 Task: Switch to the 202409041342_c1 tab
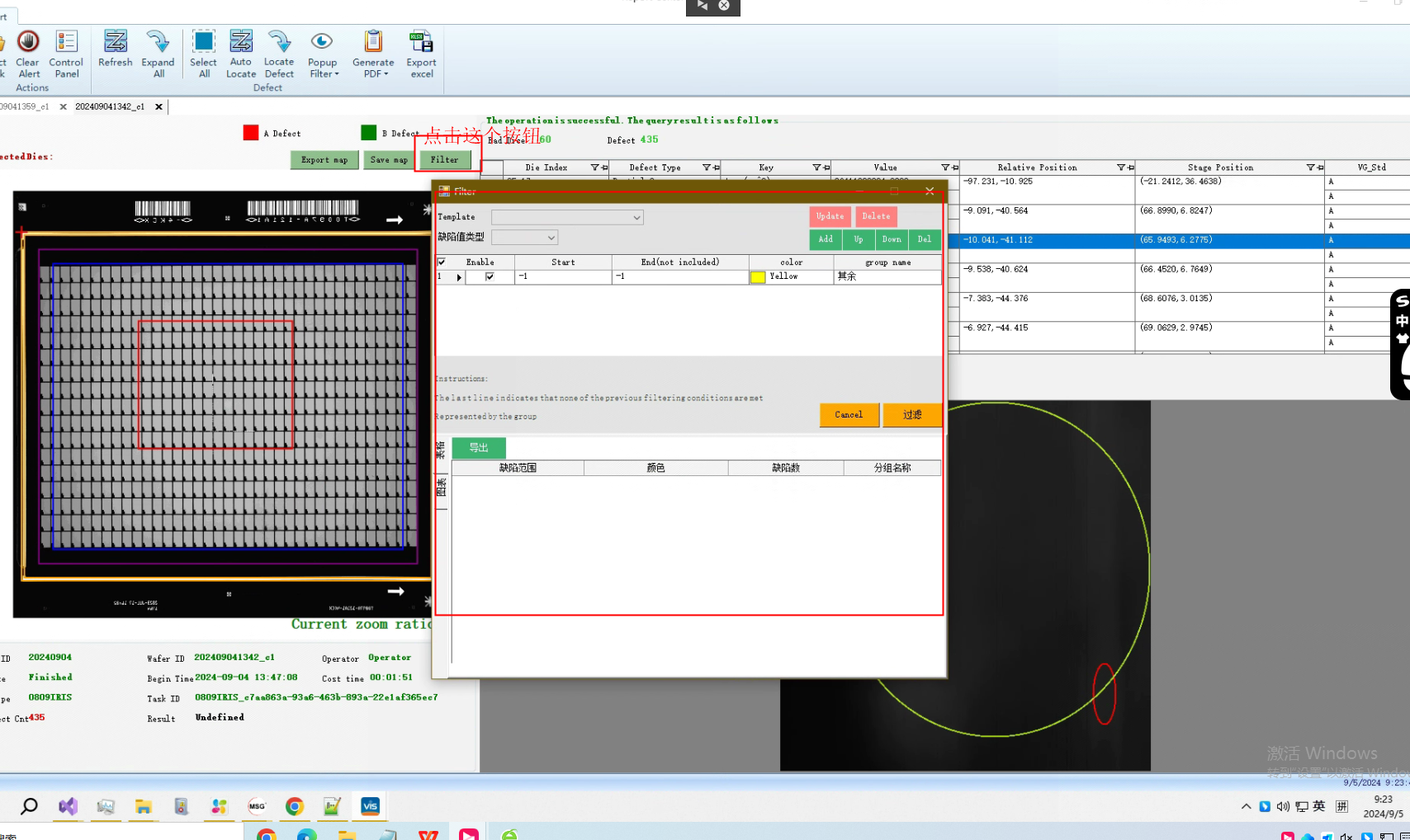click(x=110, y=106)
